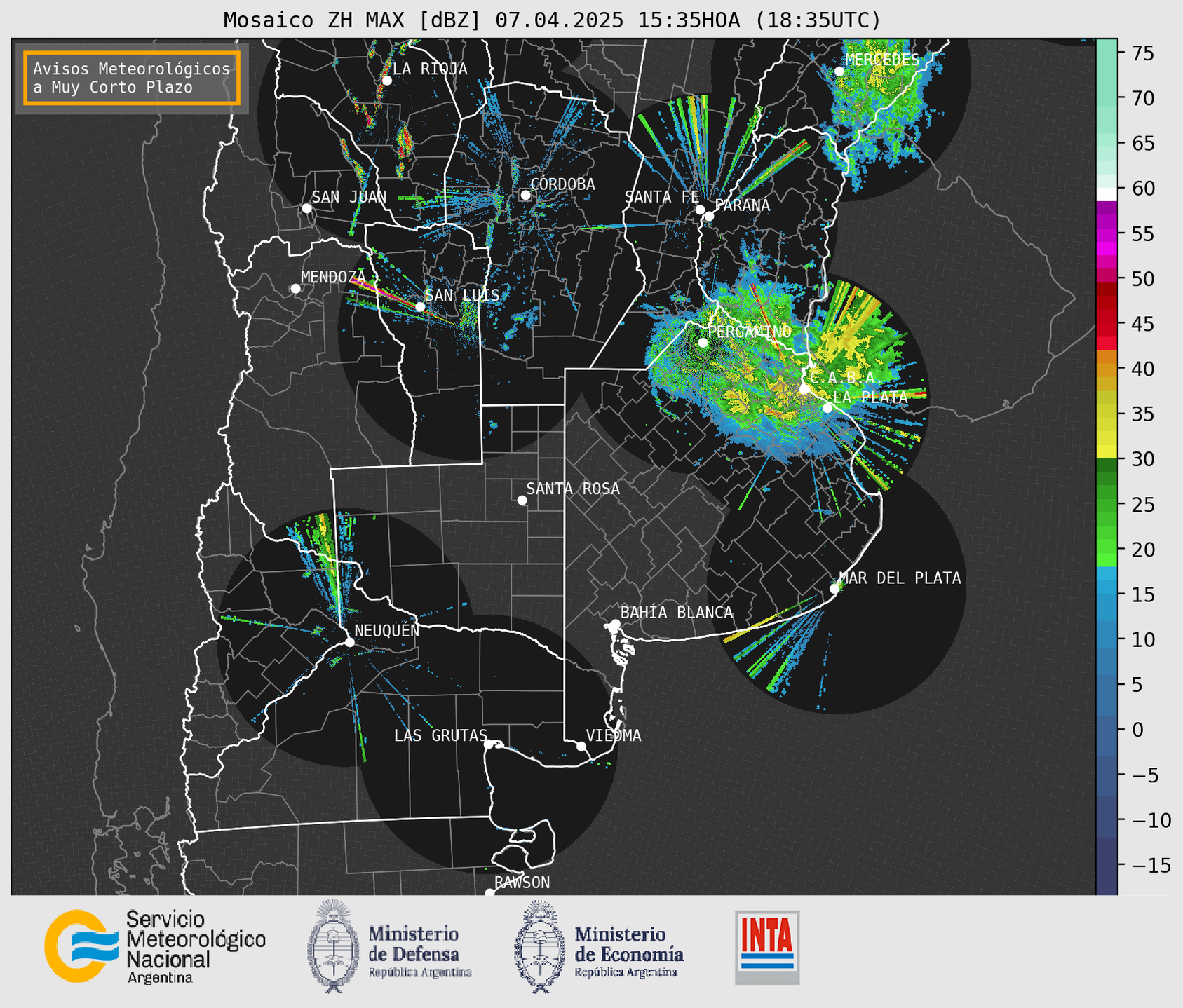Image resolution: width=1183 pixels, height=1008 pixels.
Task: Click the BAHÍA BLANCA city marker dot
Action: pos(615,624)
